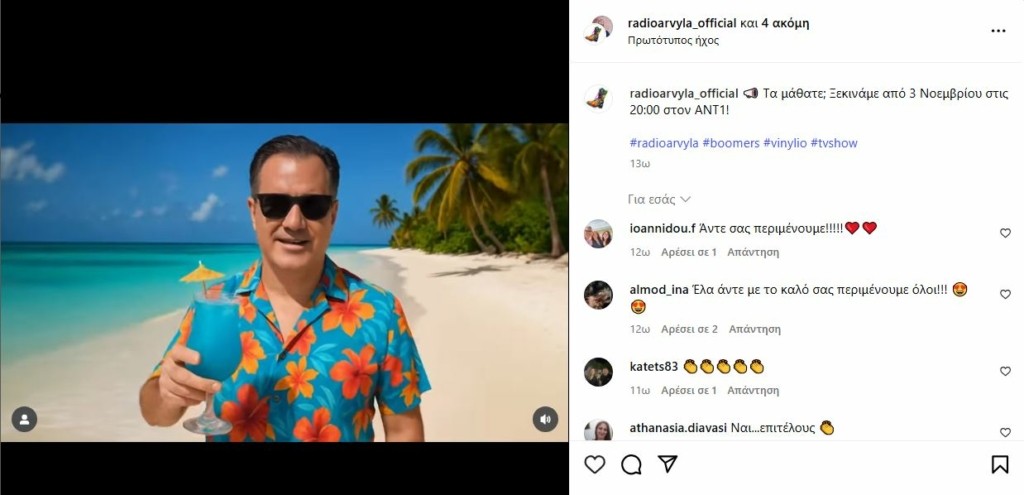Screen dimensions: 1024x495
Task: Share the post via paper plane icon
Action: click(x=667, y=464)
